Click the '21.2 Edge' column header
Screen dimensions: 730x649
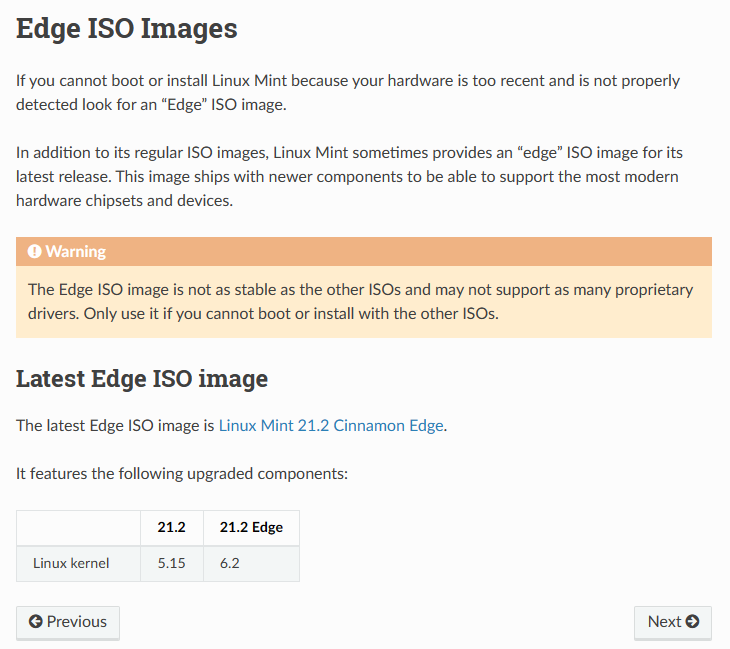click(251, 527)
